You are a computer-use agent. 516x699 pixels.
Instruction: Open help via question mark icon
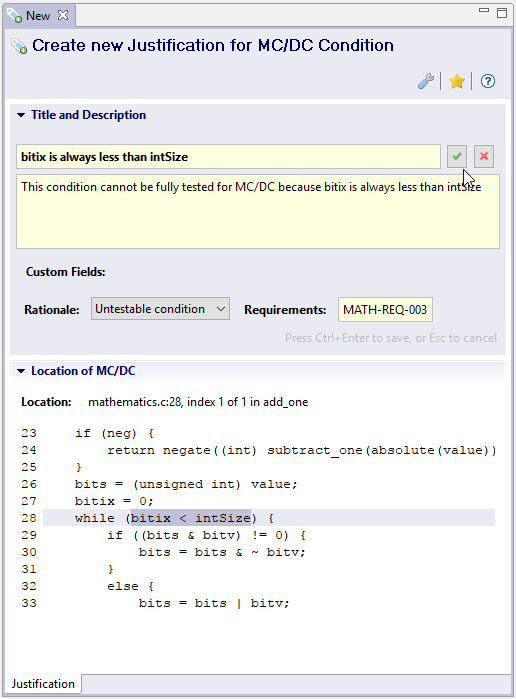(487, 81)
